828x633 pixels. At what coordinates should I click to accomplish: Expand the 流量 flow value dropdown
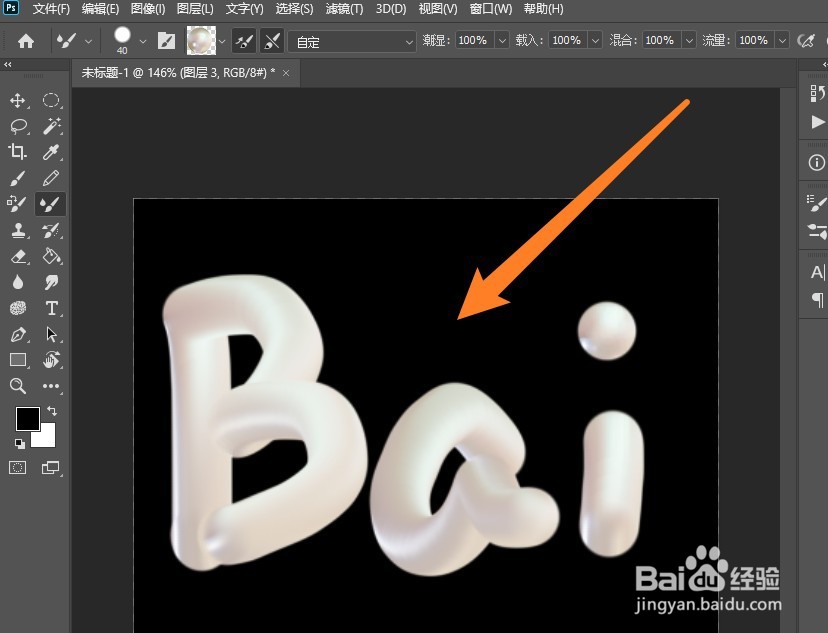[x=783, y=40]
